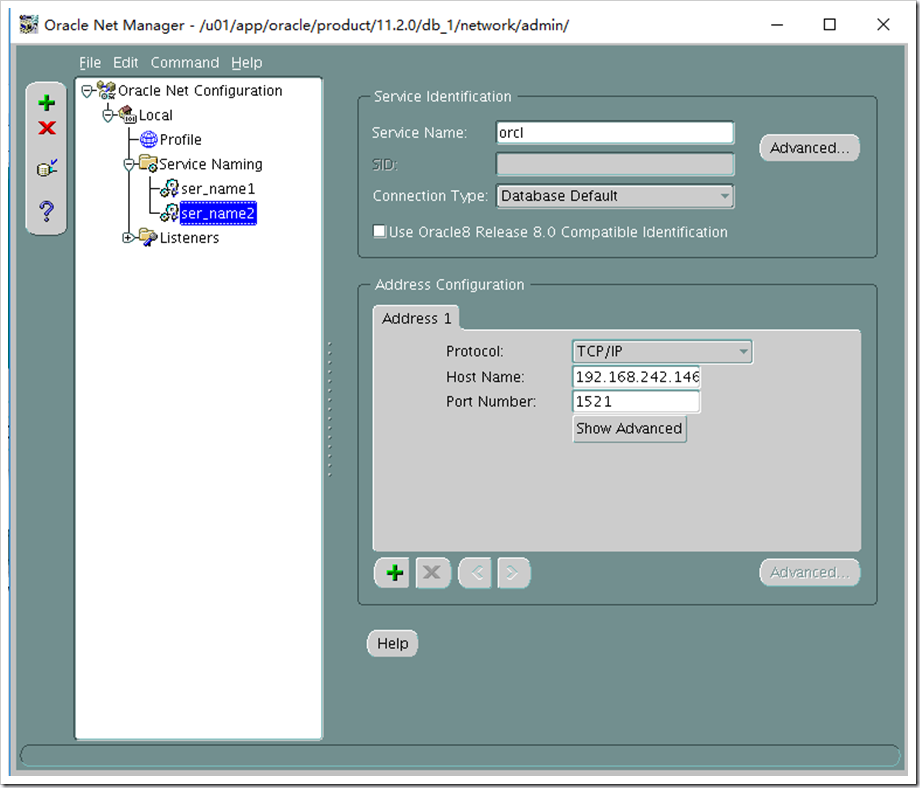Image resolution: width=920 pixels, height=788 pixels.
Task: Select ser_name2 in the tree
Action: (218, 213)
